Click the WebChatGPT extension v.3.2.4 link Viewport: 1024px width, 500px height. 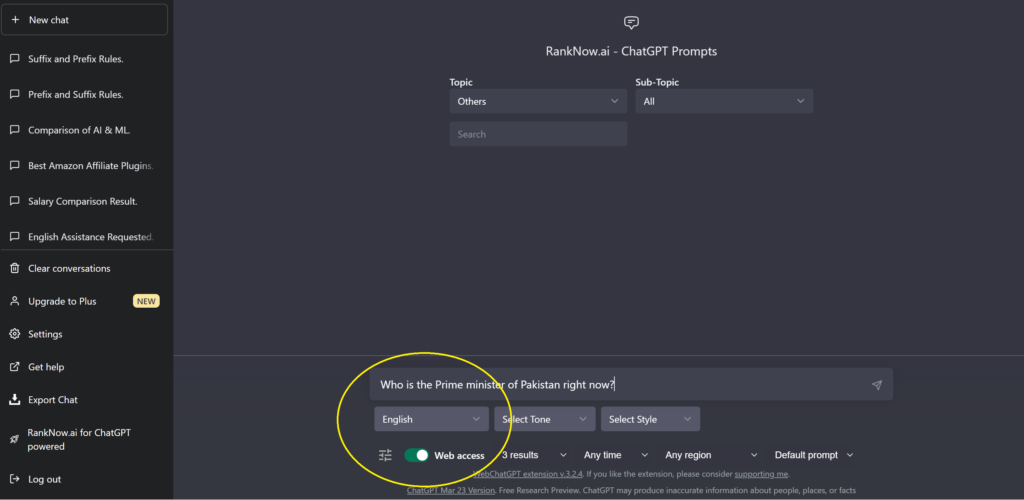click(528, 474)
